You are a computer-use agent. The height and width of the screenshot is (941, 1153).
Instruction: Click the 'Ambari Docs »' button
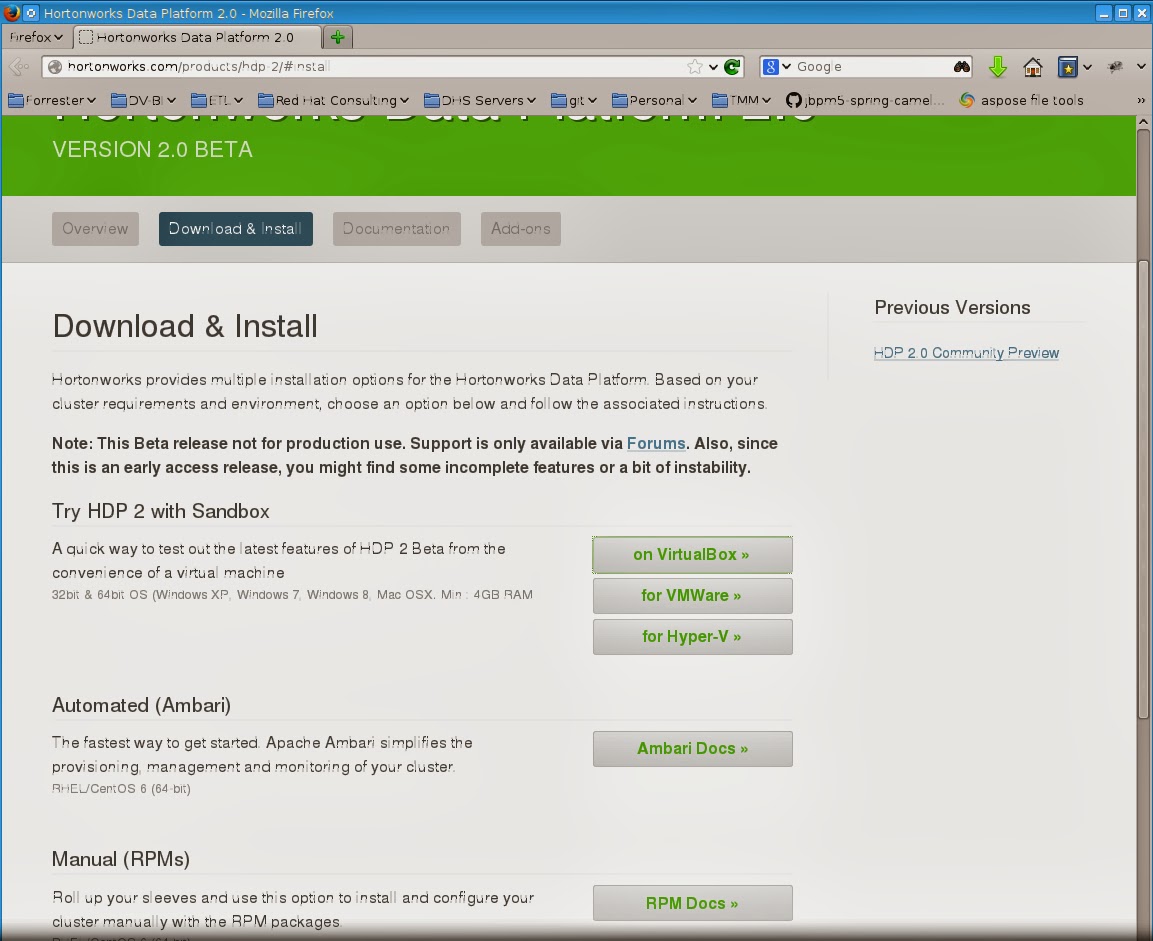[x=693, y=748]
